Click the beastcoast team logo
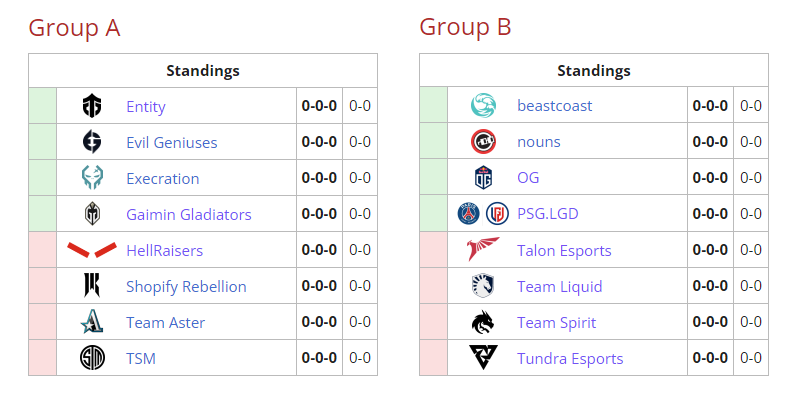797x400 pixels. (x=483, y=106)
